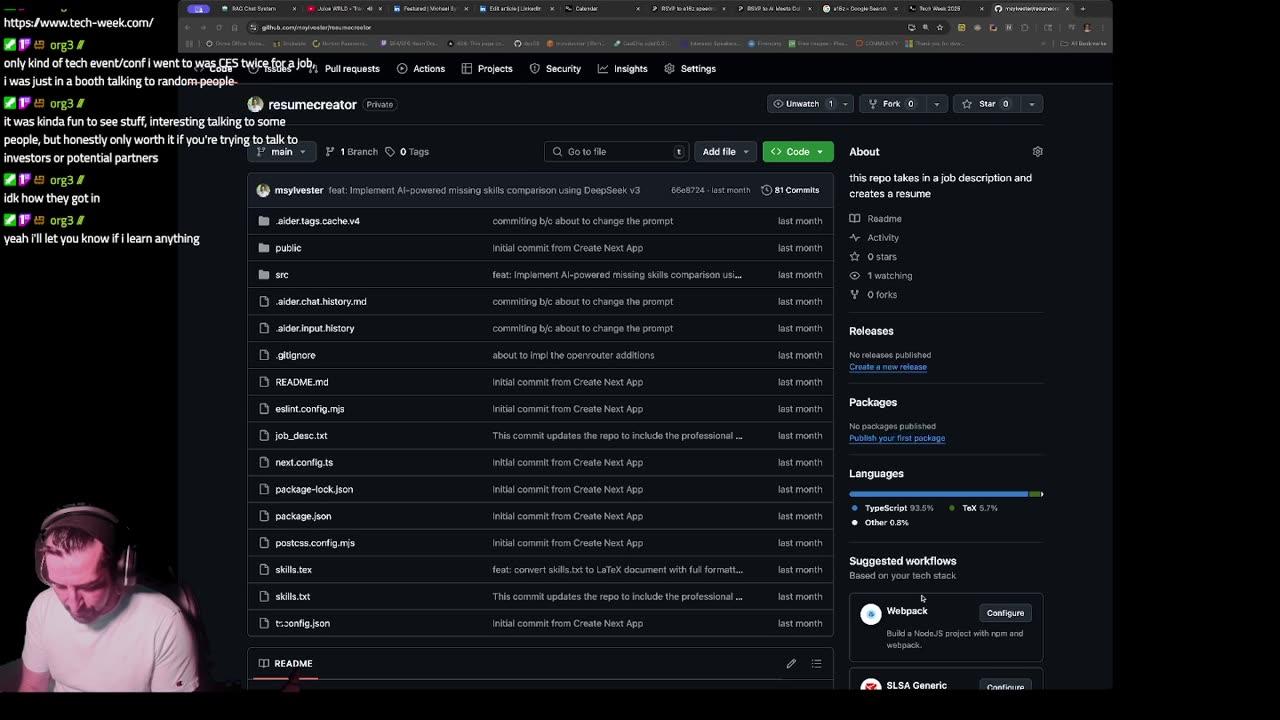This screenshot has height=720, width=1280.
Task: Click the .aider.tags.cache.v4 folder icon
Action: click(x=264, y=221)
